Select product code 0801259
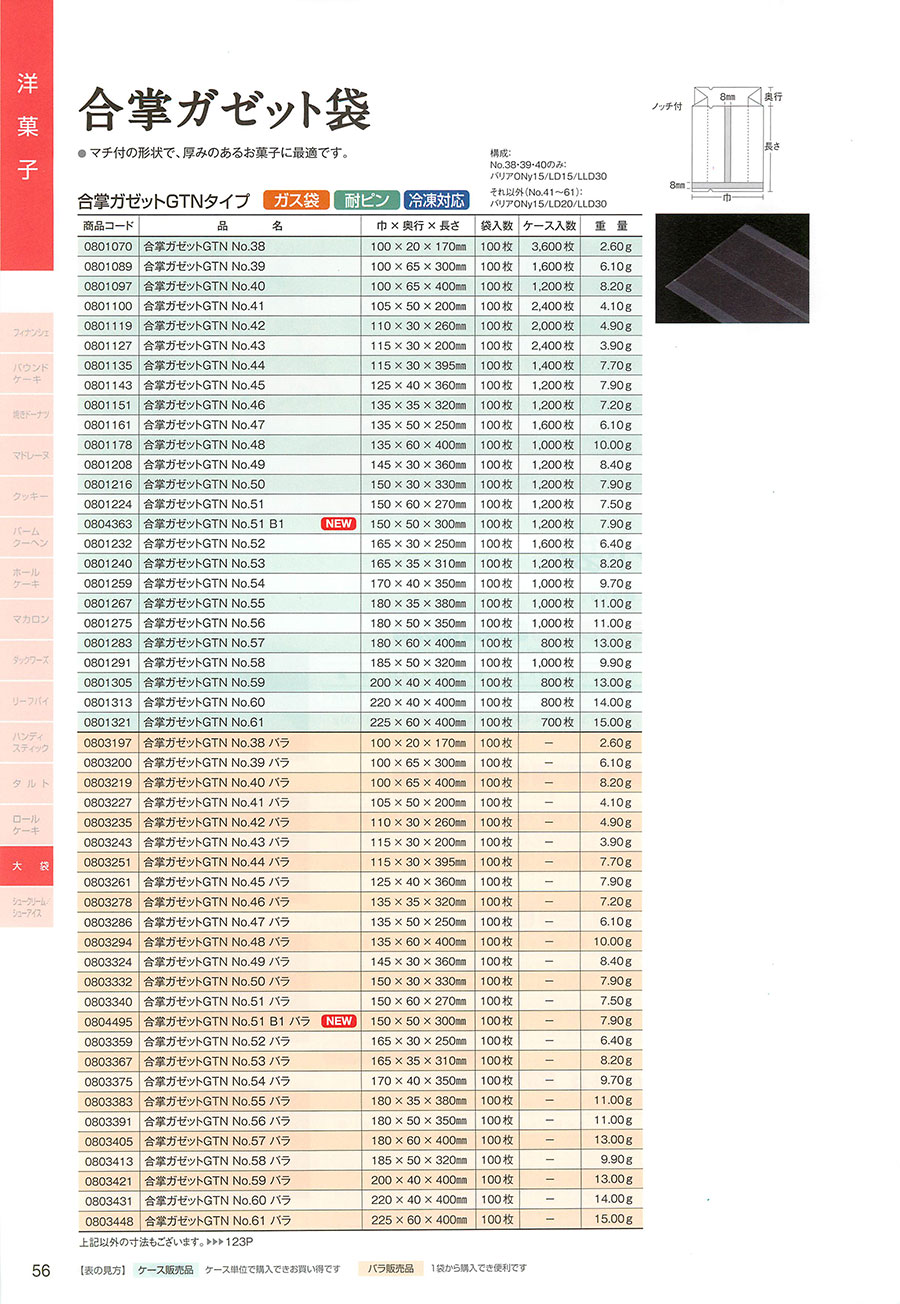 pos(107,584)
